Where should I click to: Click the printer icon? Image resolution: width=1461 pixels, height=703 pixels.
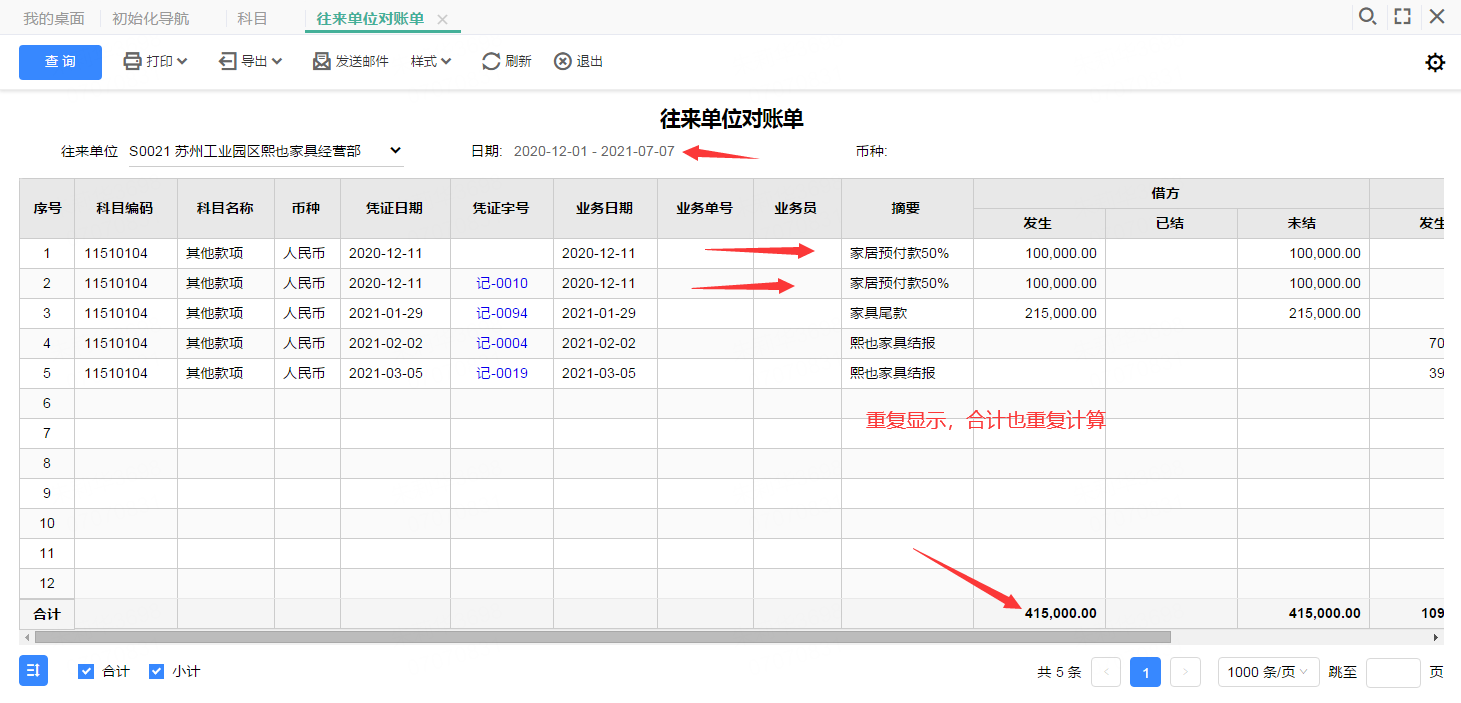click(132, 62)
